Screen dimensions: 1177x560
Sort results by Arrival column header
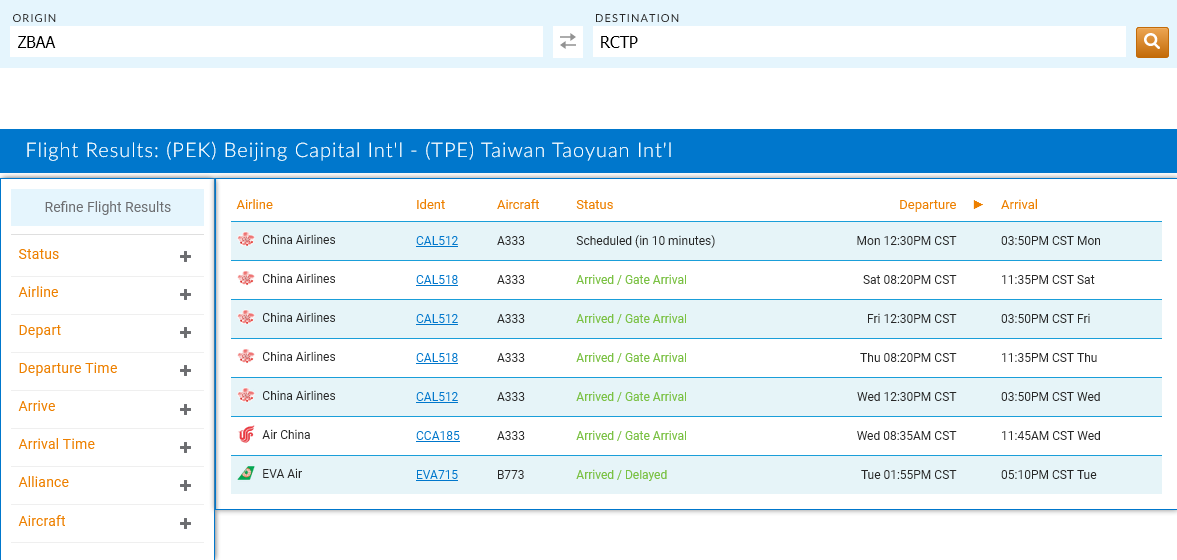tap(1019, 205)
